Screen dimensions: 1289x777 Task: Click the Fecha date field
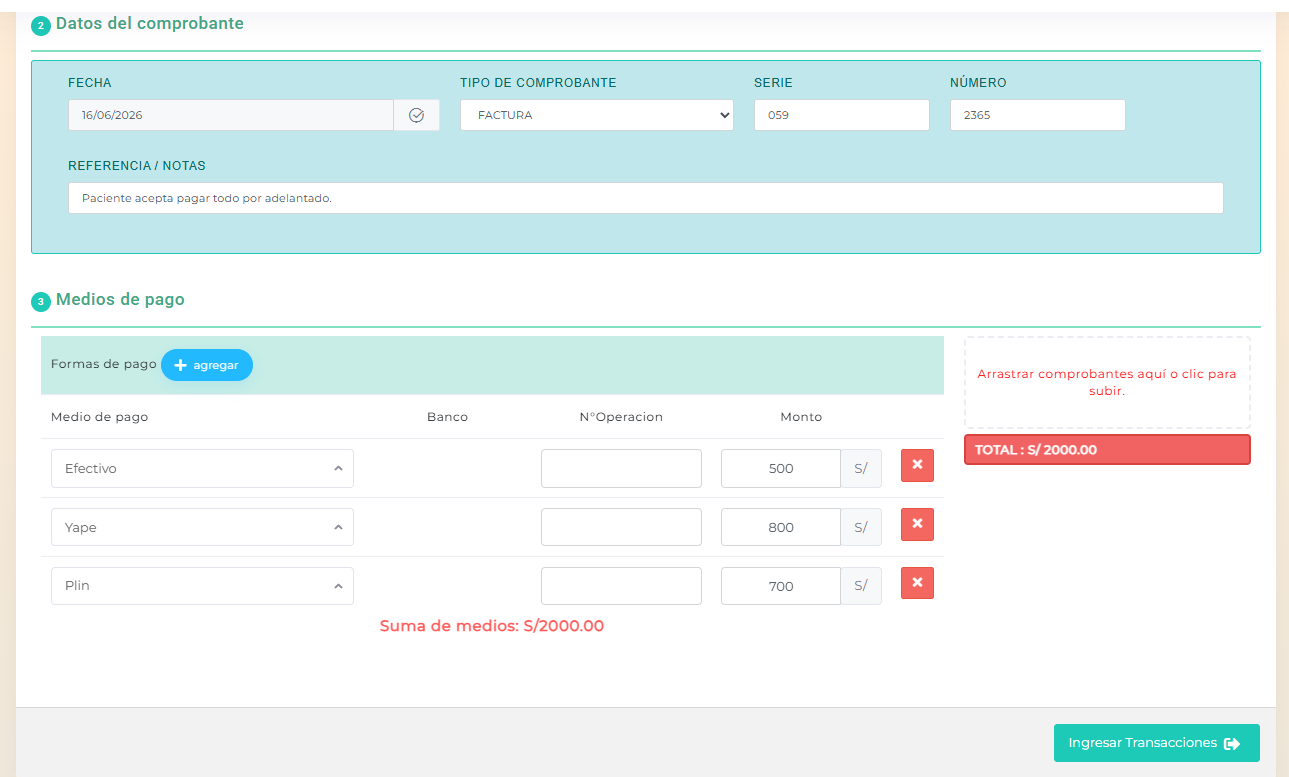(231, 115)
